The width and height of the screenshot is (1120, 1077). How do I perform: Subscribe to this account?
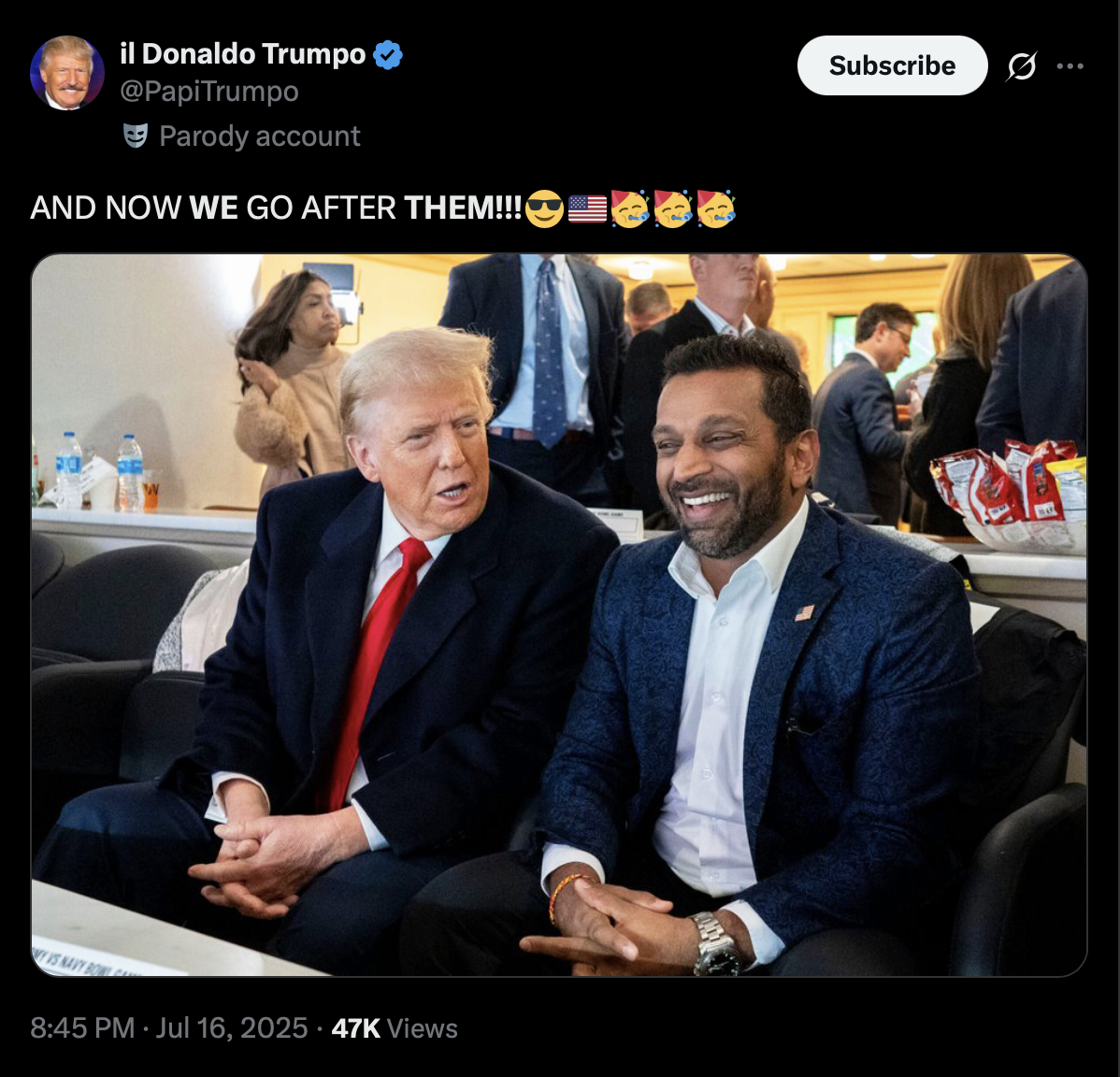pos(892,65)
